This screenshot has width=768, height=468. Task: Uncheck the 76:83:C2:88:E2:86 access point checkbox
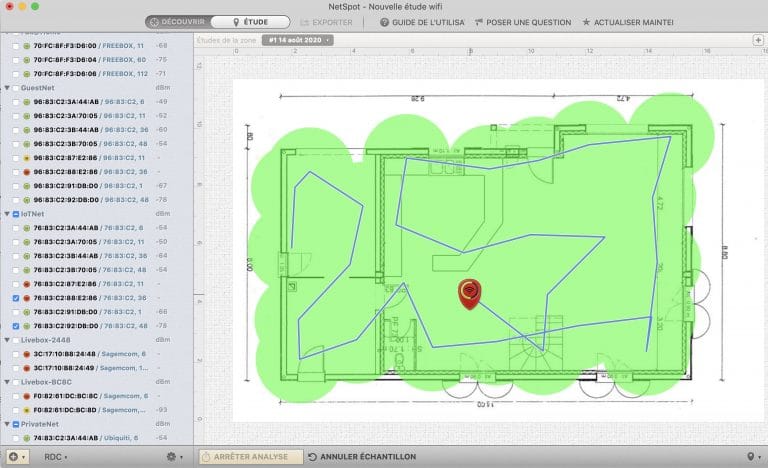point(14,298)
